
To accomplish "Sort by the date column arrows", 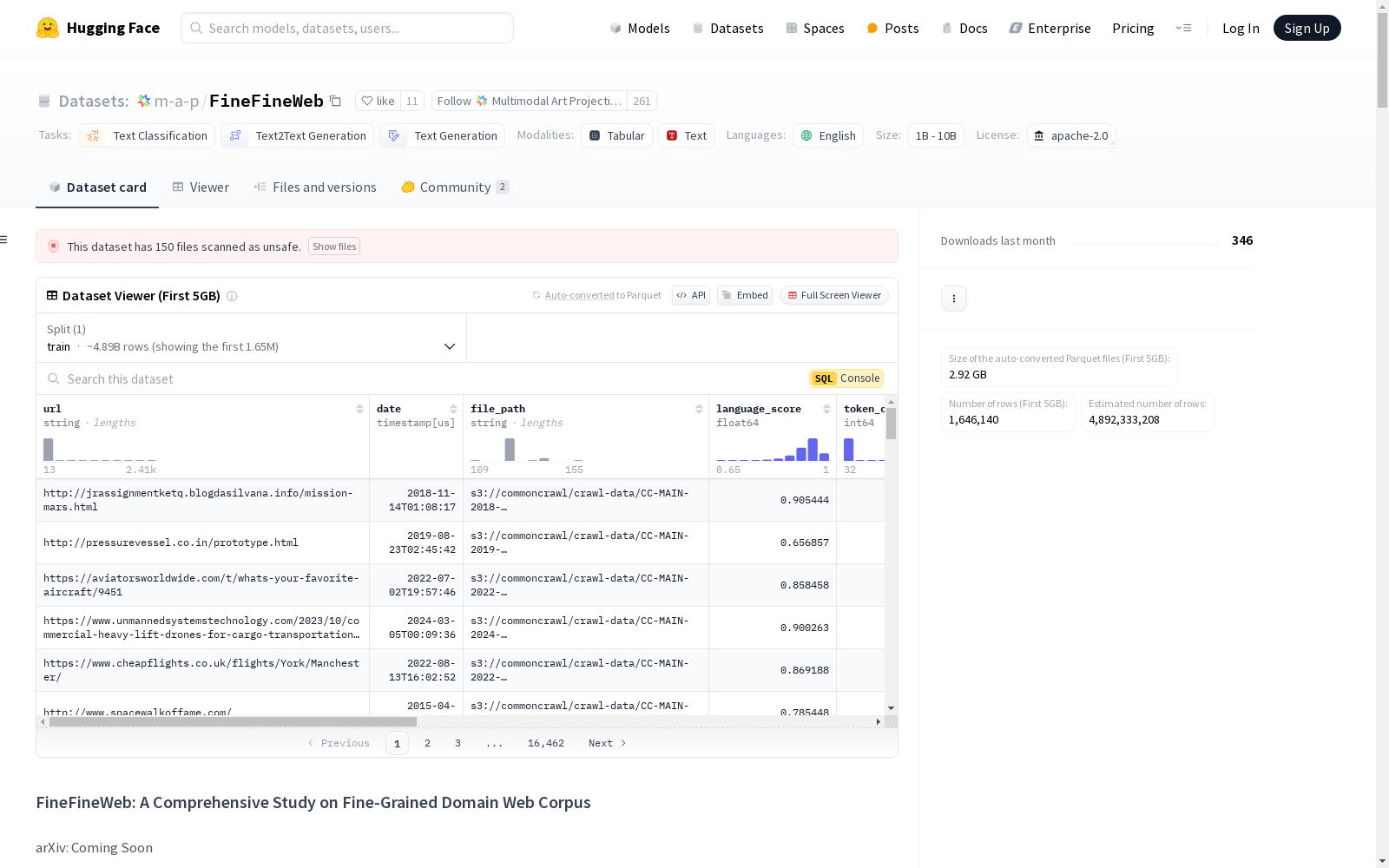I will pos(453,409).
